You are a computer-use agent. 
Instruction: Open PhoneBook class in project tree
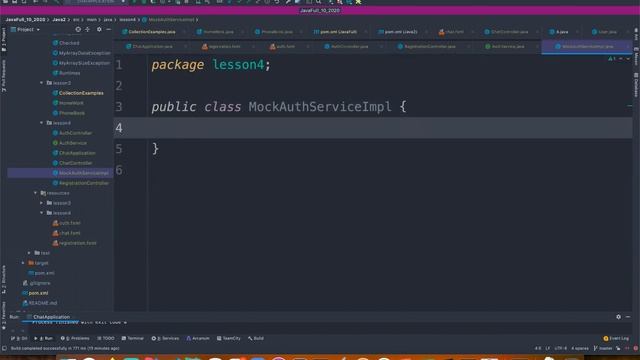(x=69, y=113)
